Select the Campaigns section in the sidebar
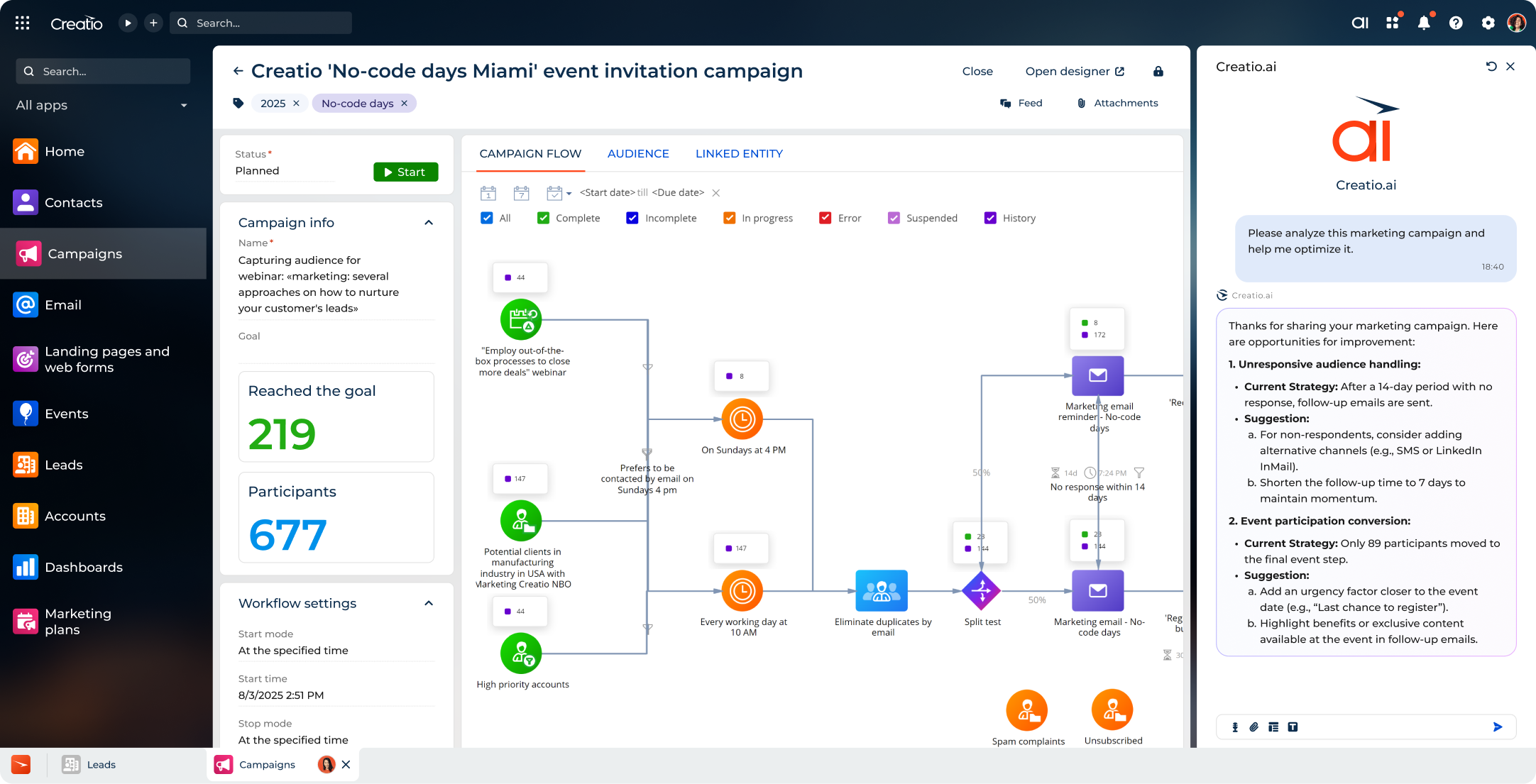1536x784 pixels. coord(84,253)
